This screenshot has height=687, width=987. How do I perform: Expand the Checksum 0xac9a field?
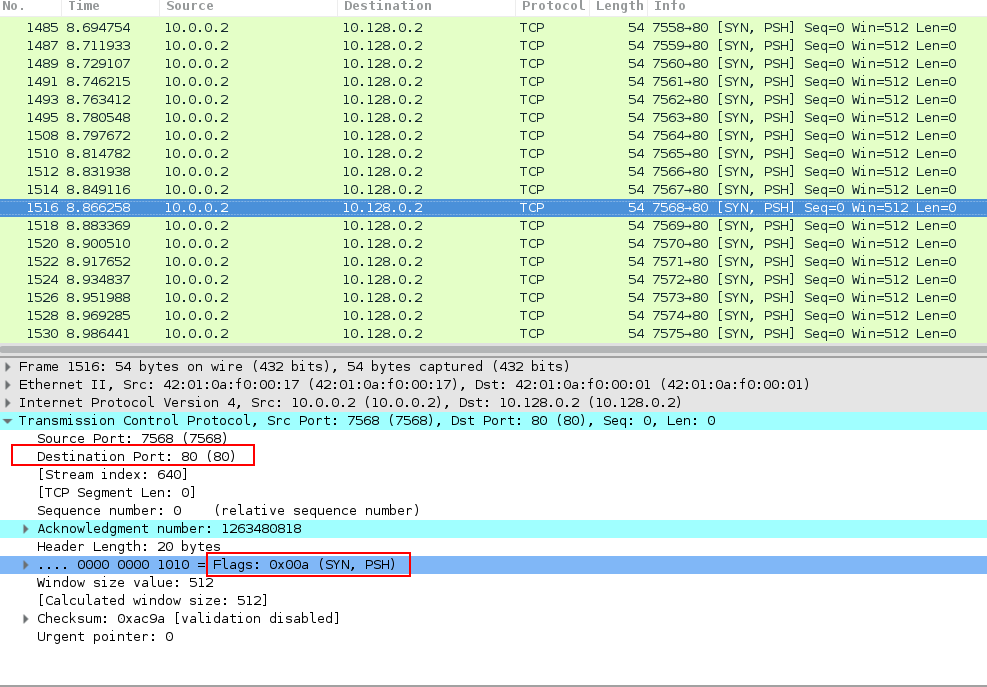pyautogui.click(x=26, y=619)
